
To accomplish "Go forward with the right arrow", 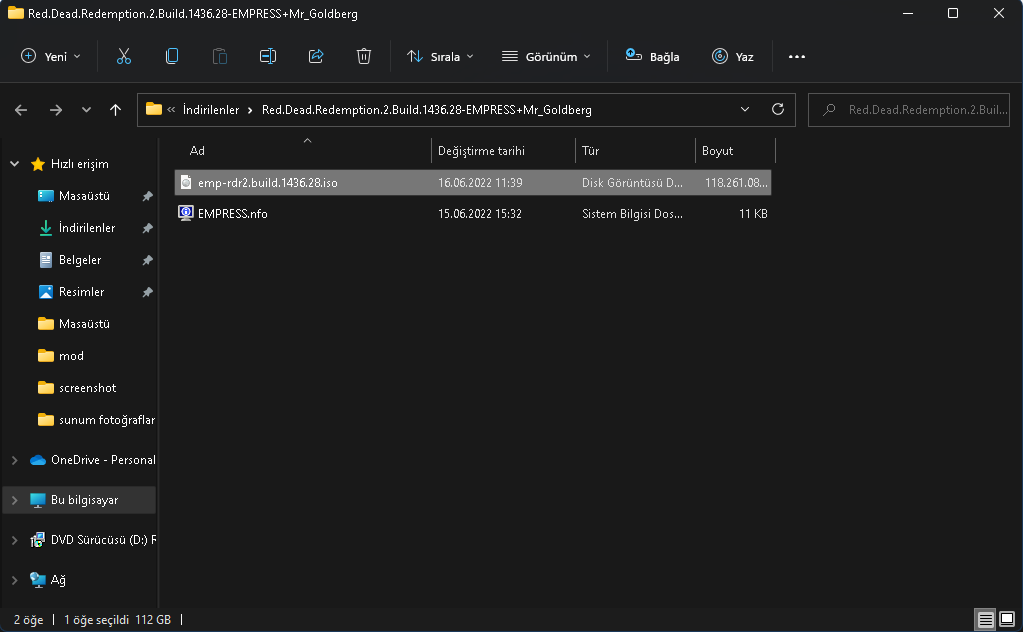I will pos(56,110).
